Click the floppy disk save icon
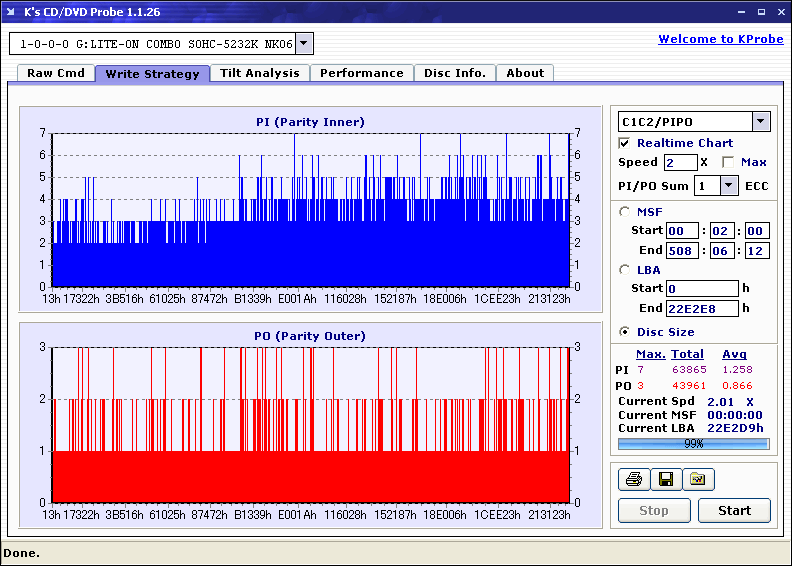 click(665, 480)
